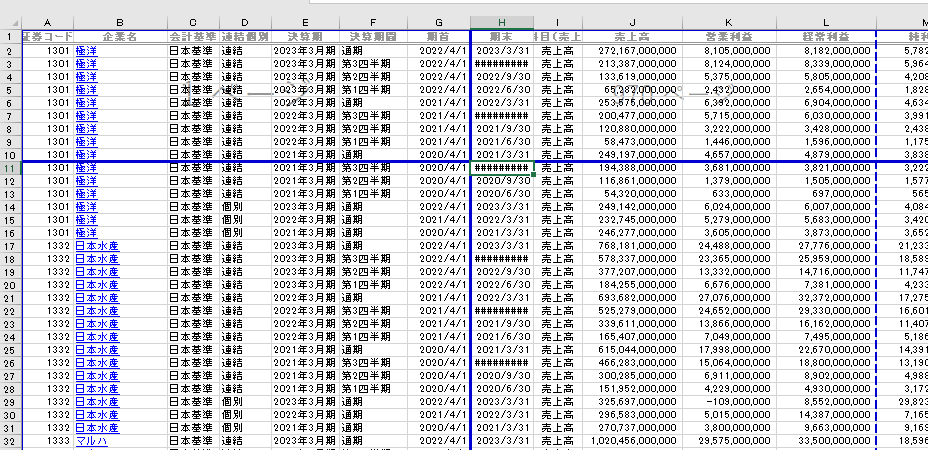928x450 pixels.
Task: Select the cell with 272,167,000,000
Action: pyautogui.click(x=632, y=50)
